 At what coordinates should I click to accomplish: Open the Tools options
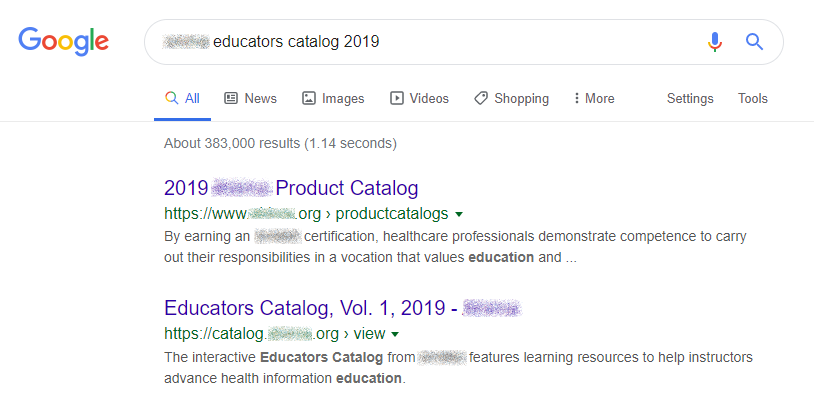pyautogui.click(x=753, y=98)
